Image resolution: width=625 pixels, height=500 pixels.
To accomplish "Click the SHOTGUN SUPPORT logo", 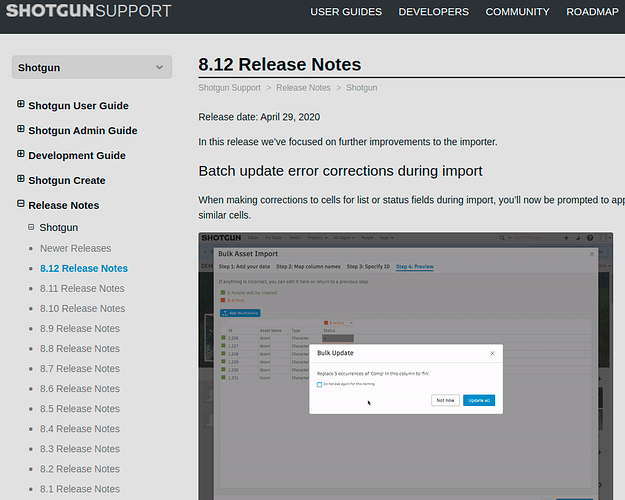I will (x=88, y=11).
